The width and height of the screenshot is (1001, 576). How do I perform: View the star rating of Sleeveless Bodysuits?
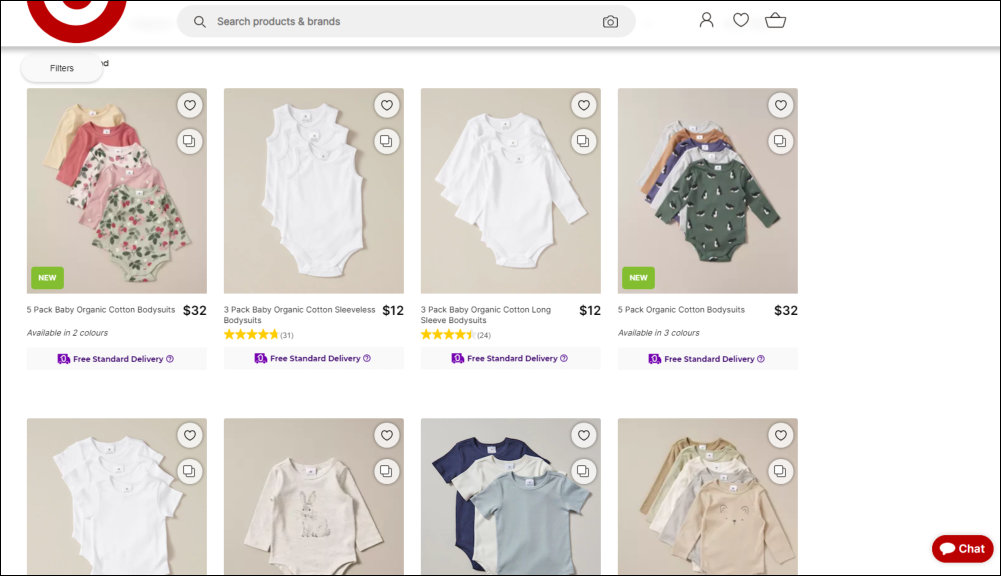tap(251, 335)
